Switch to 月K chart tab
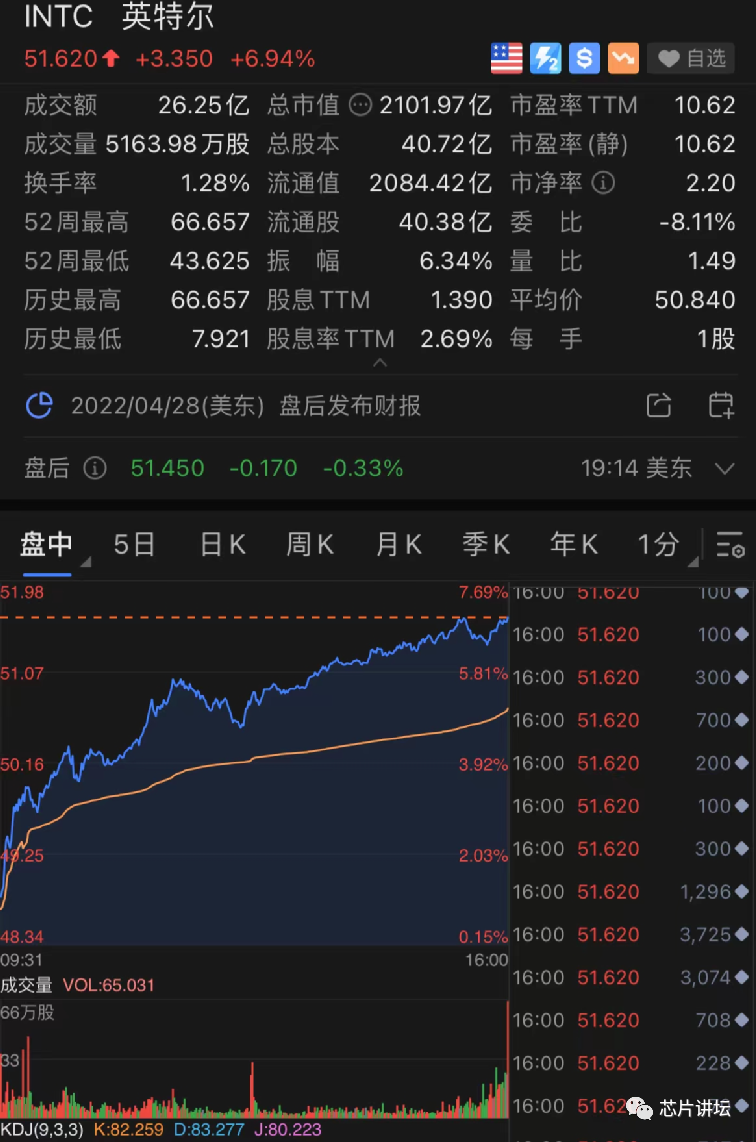 coord(398,545)
